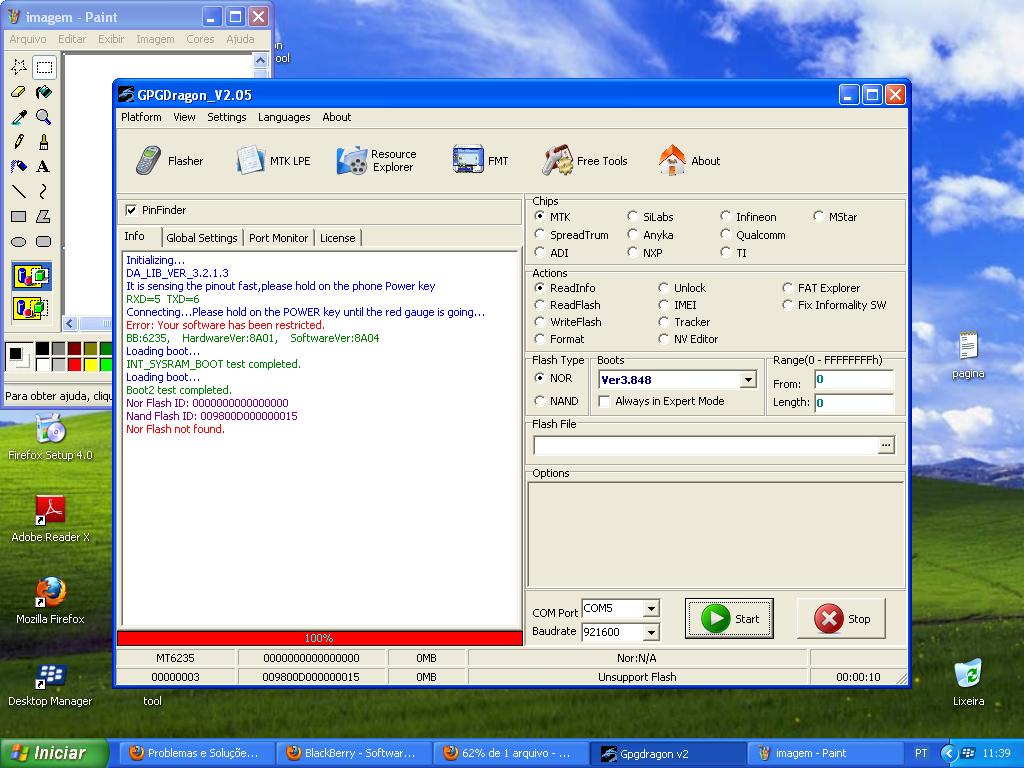Image resolution: width=1024 pixels, height=768 pixels.
Task: Select rectangular selection tool in Paint
Action: (x=44, y=67)
